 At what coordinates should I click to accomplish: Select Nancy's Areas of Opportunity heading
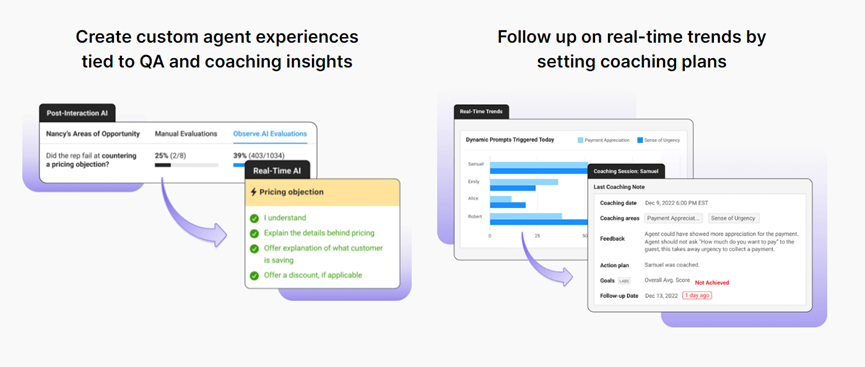[x=93, y=134]
